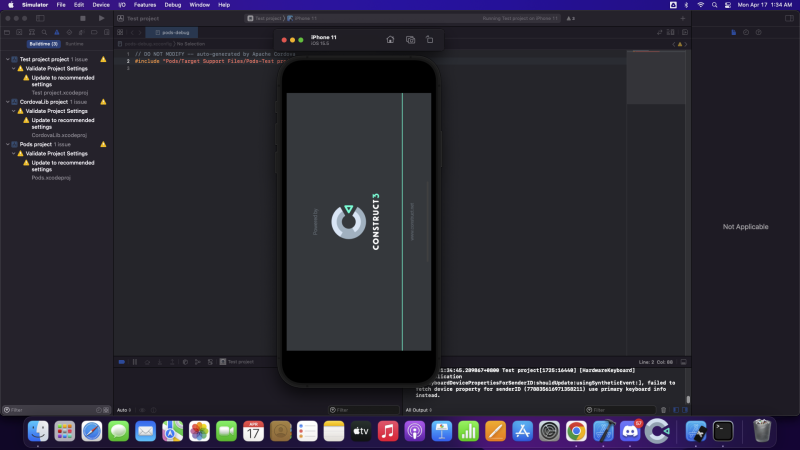Rotate the Simulator device

(x=430, y=40)
